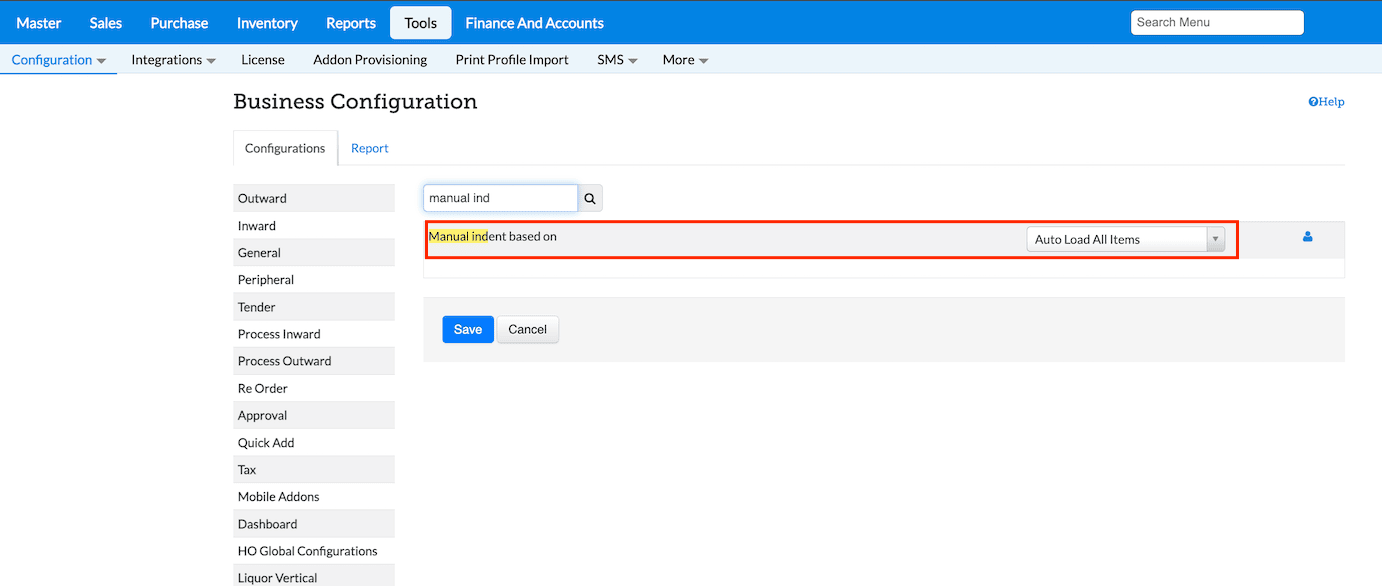Image resolution: width=1382 pixels, height=586 pixels.
Task: Select Process Inward in the sidebar
Action: 279,334
